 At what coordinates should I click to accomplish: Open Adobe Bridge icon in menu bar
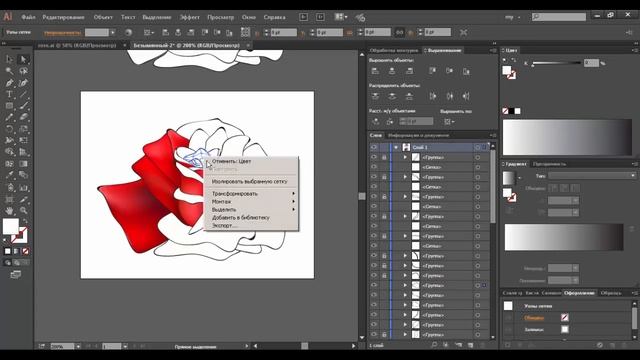coord(303,17)
